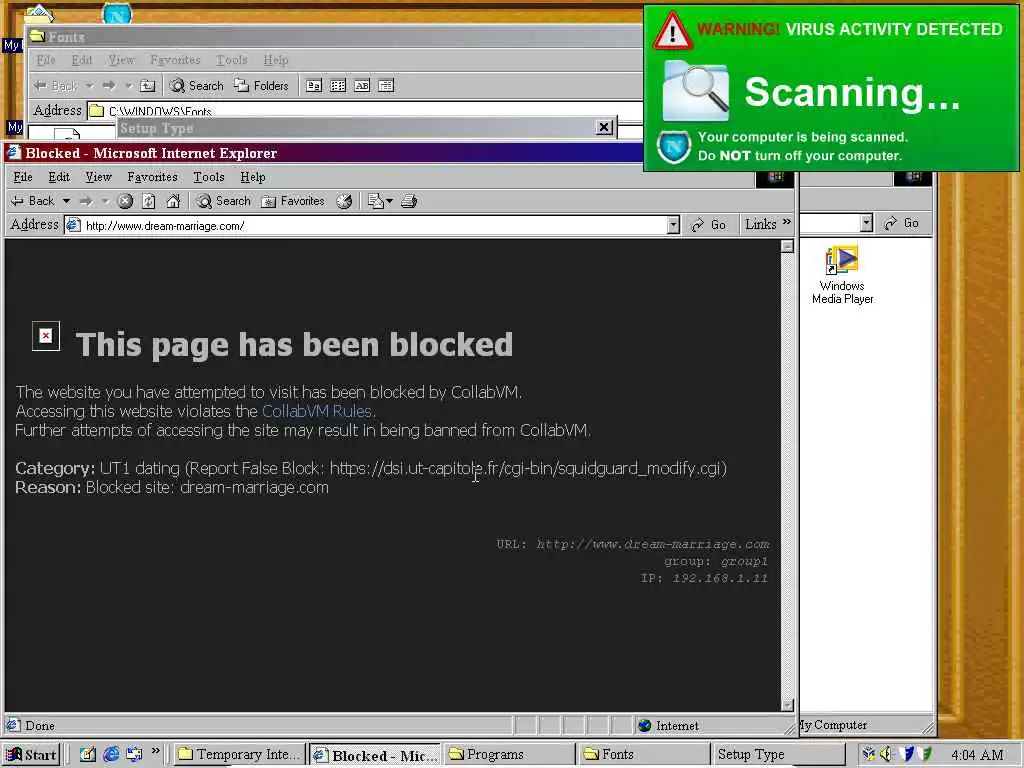Open the Start menu

pyautogui.click(x=31, y=754)
